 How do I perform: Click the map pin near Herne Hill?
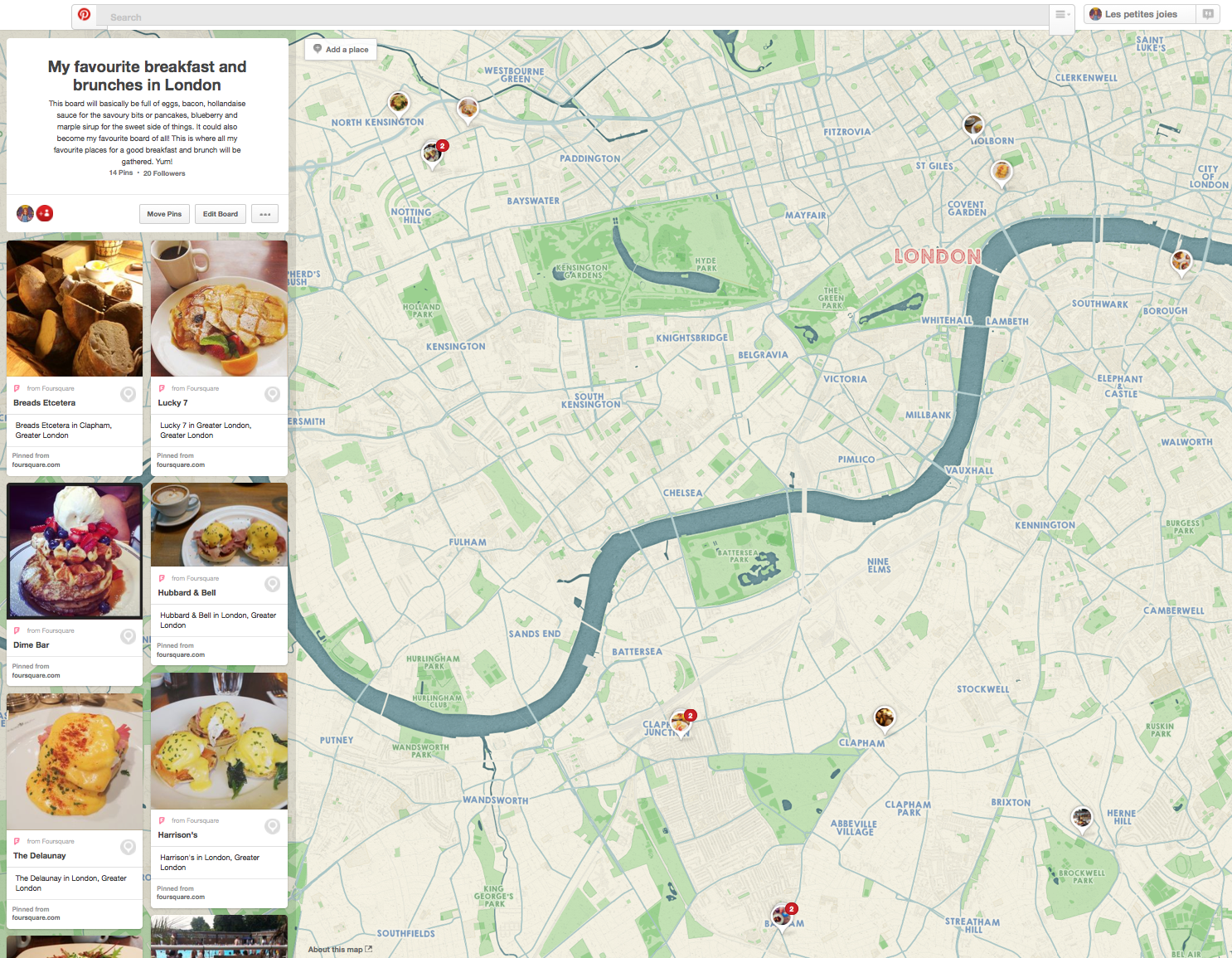(x=1081, y=817)
